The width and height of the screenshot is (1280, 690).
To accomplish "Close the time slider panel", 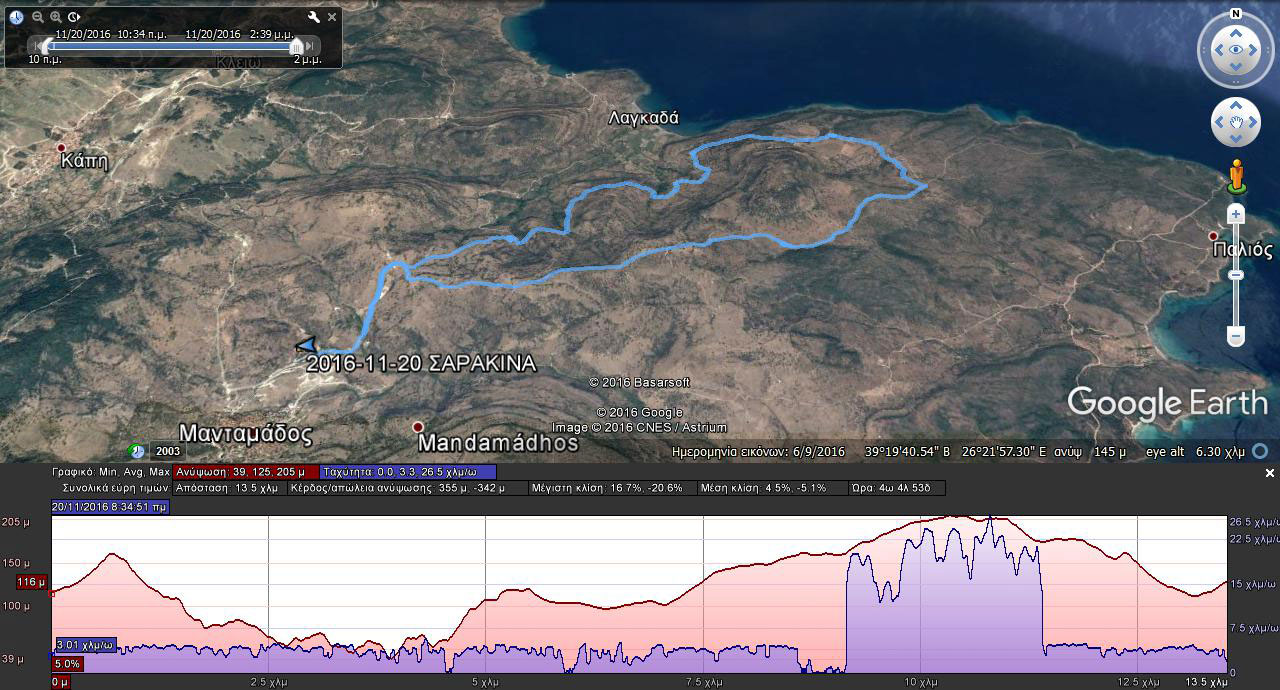I will 332,17.
